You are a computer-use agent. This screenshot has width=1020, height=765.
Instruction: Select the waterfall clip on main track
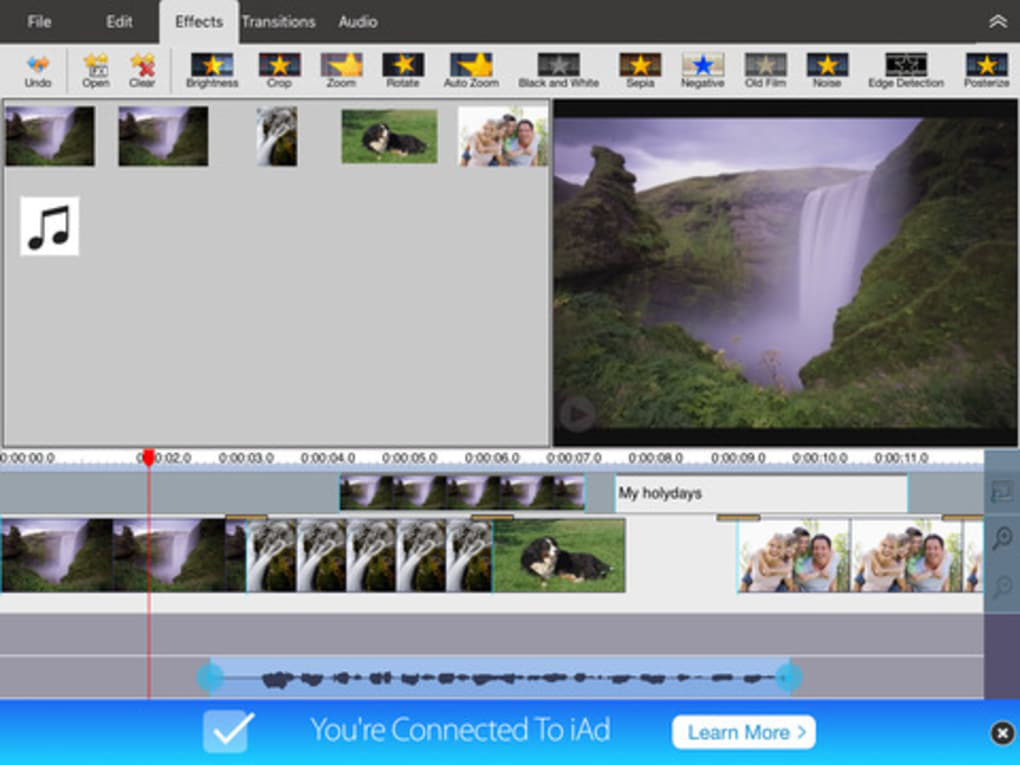pos(124,555)
